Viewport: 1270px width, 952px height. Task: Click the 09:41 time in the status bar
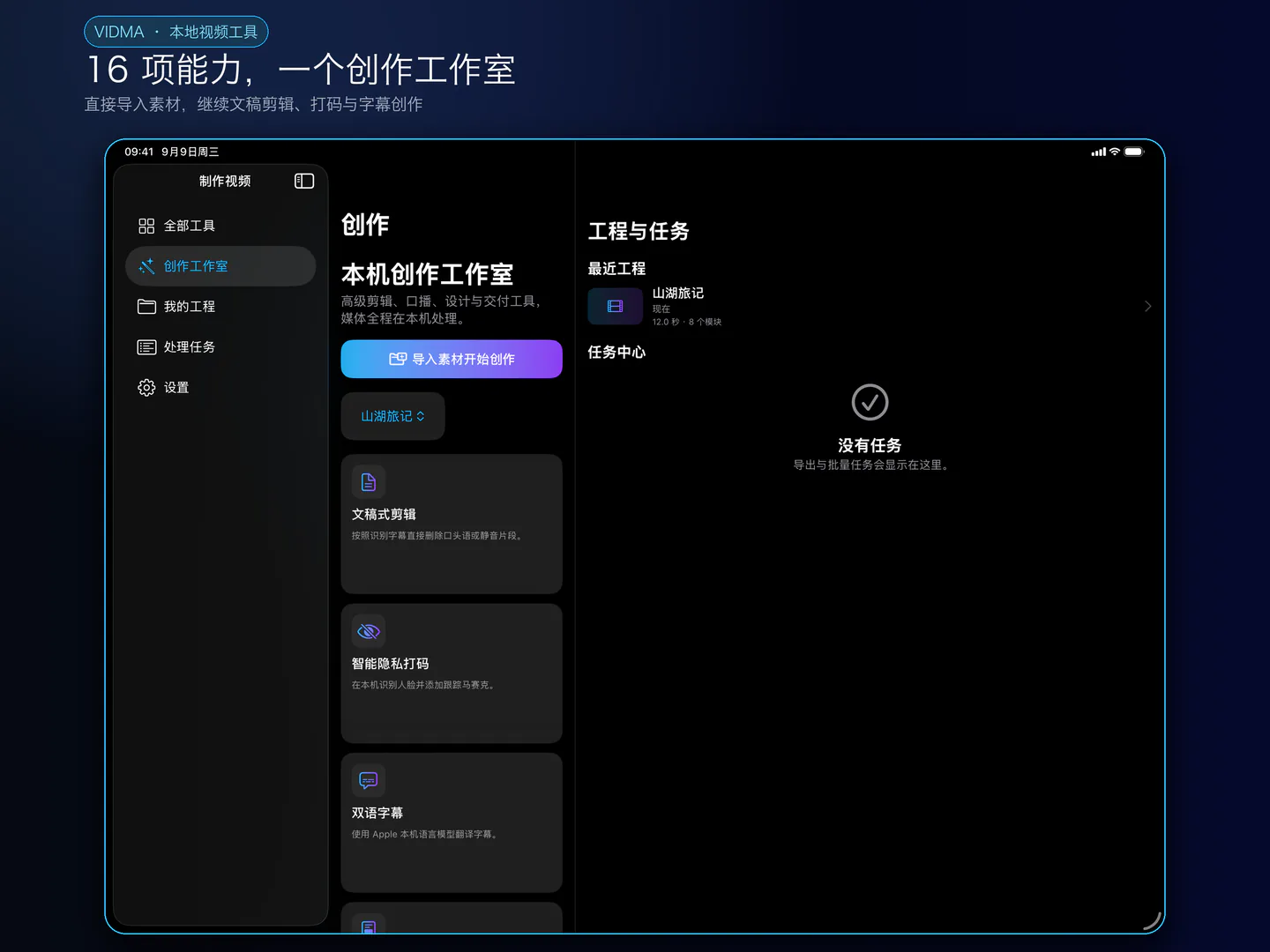(139, 152)
